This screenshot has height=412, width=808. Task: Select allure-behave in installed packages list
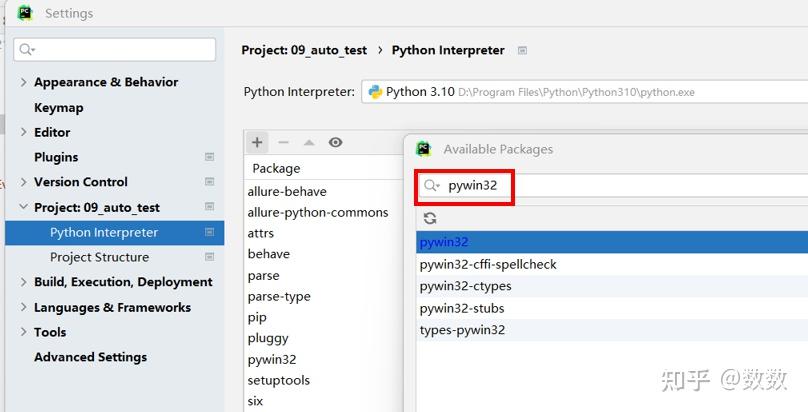click(x=287, y=191)
